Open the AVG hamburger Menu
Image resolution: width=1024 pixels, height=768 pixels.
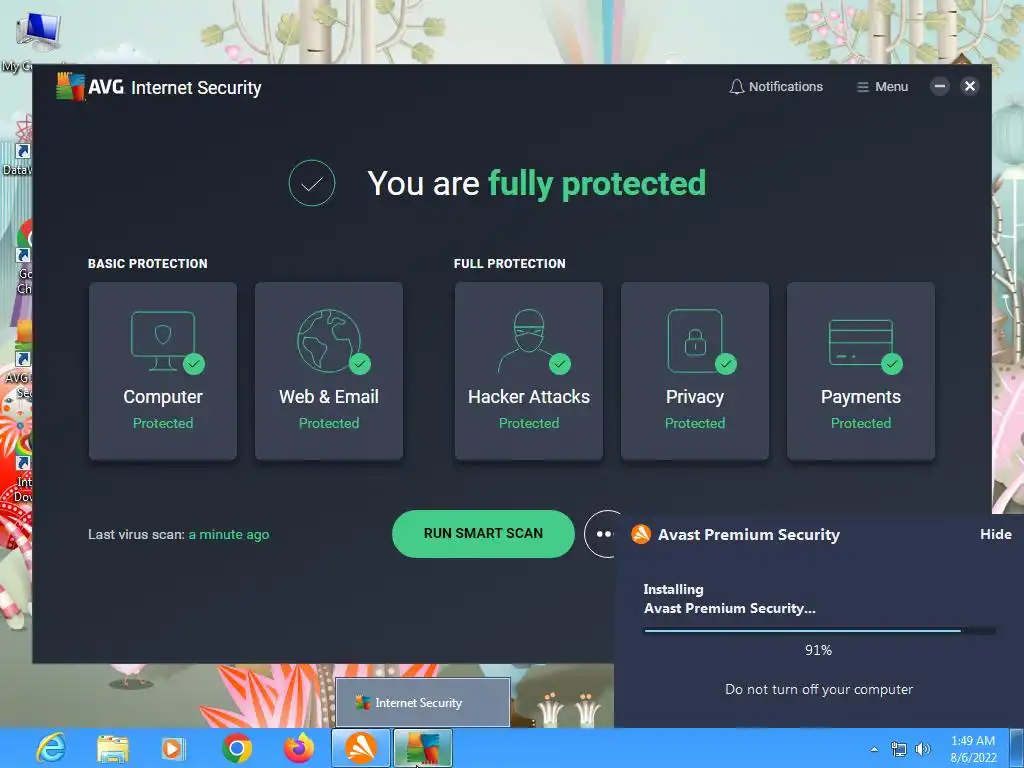click(x=882, y=87)
